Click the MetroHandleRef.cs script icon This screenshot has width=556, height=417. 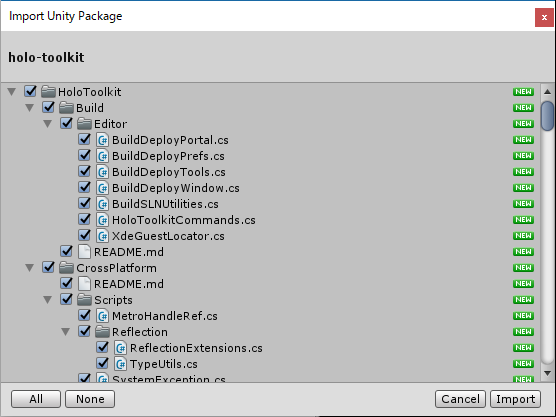click(102, 316)
